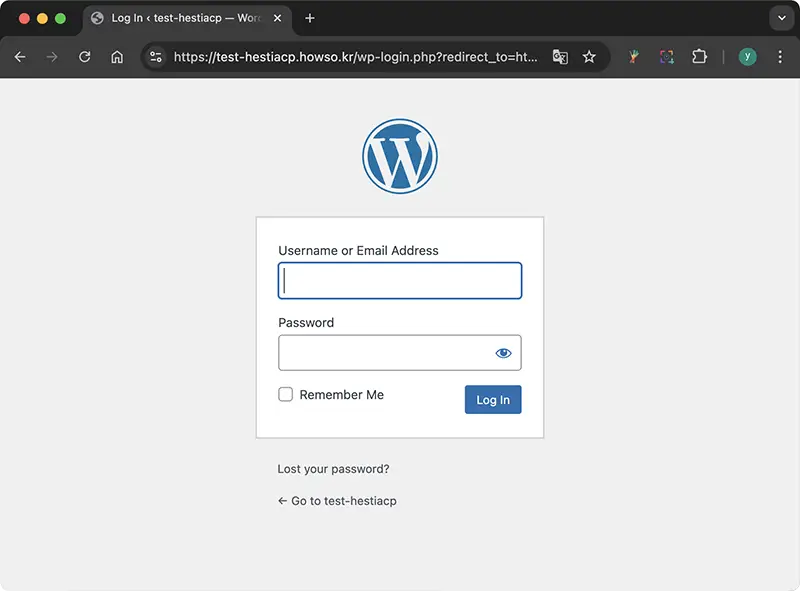
Task: Focus the Username or Email Address field
Action: click(400, 281)
